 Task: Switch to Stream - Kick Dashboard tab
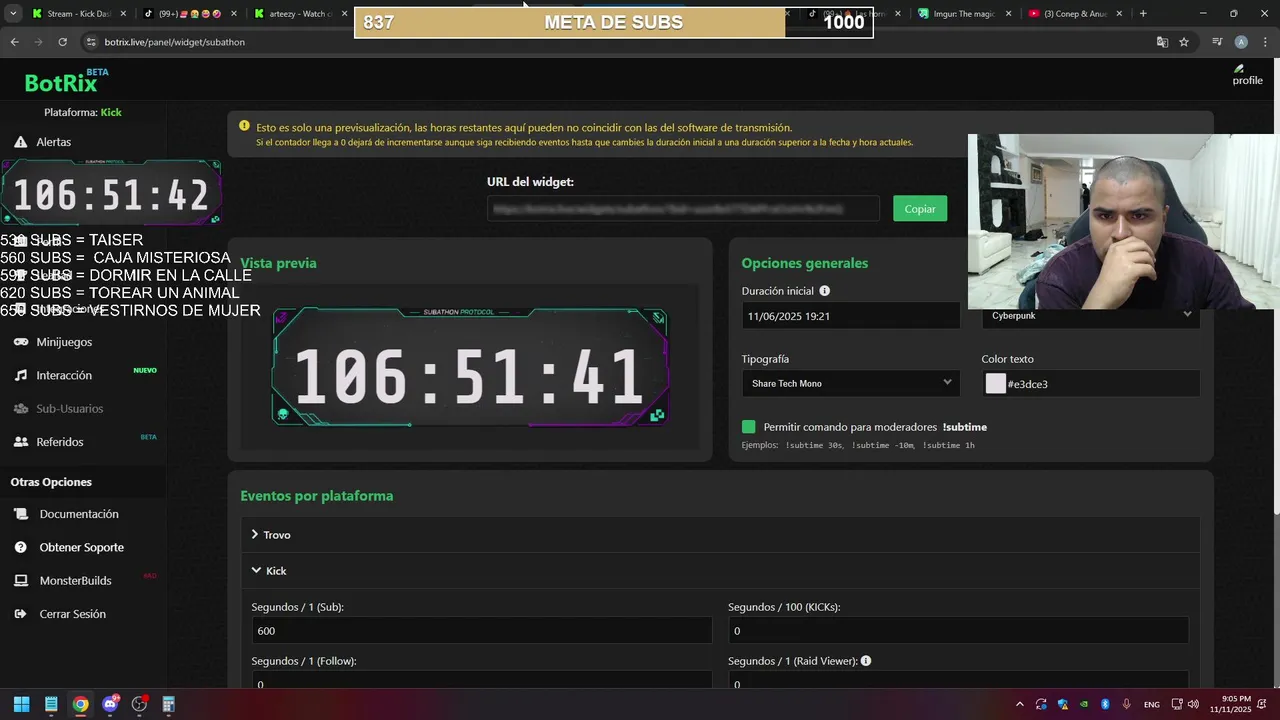[78, 14]
